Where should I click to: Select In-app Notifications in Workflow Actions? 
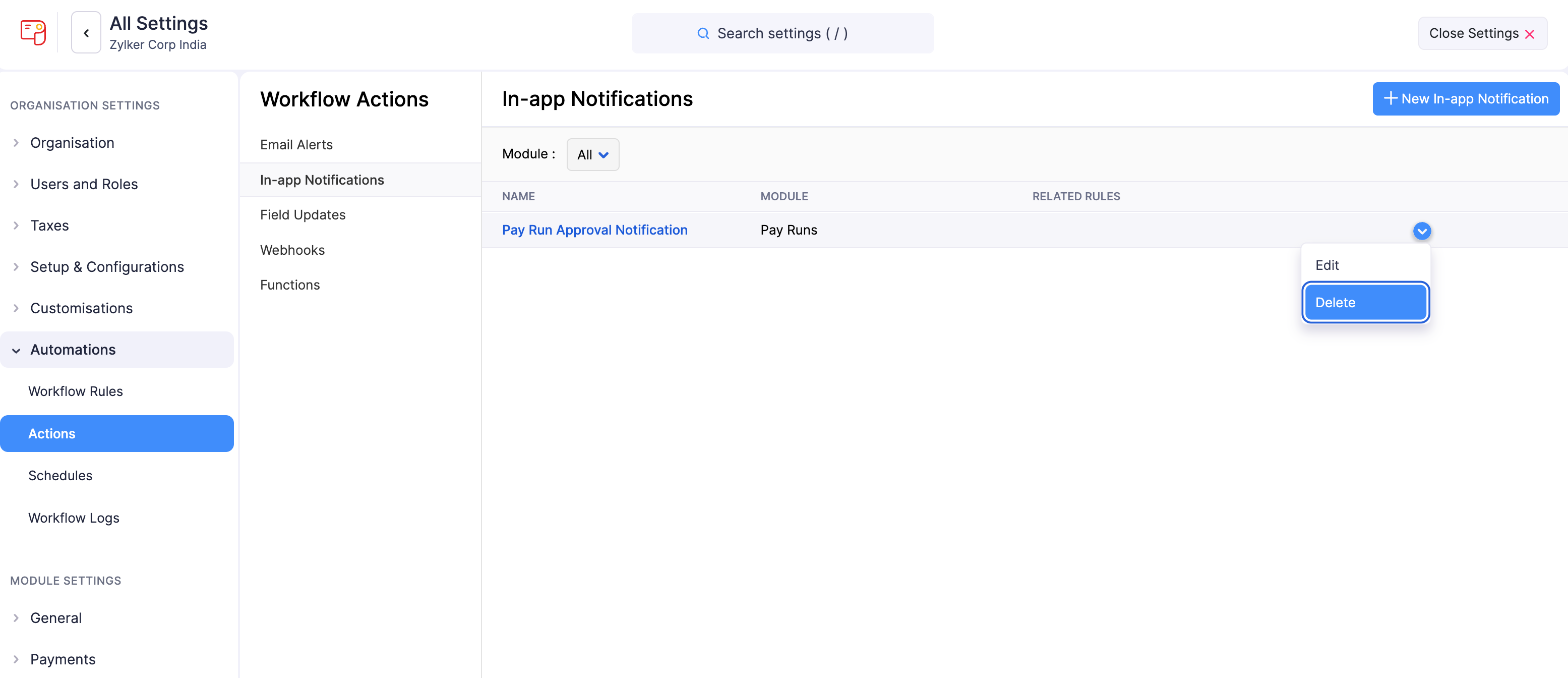[x=360, y=180]
